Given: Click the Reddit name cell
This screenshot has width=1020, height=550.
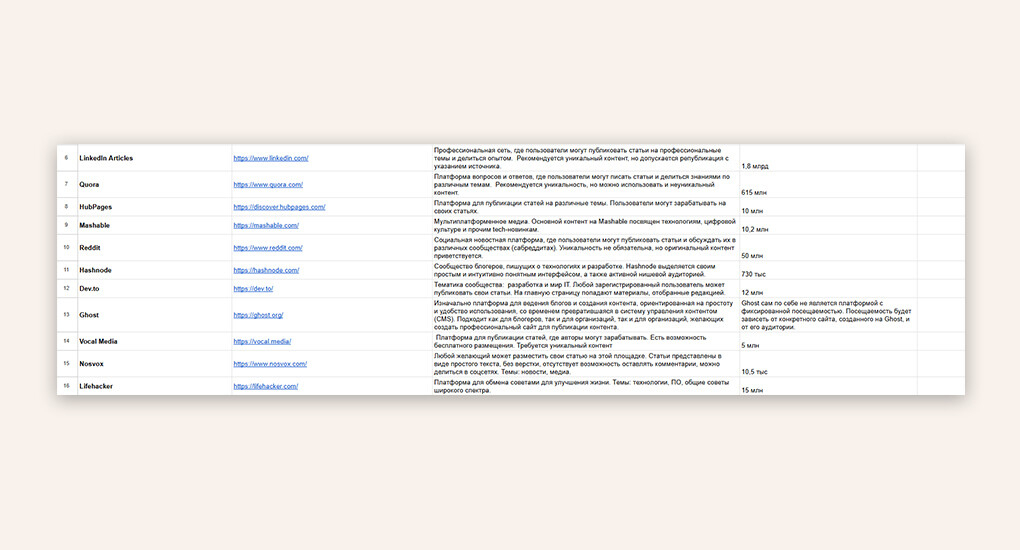Looking at the screenshot, I should pos(154,248).
